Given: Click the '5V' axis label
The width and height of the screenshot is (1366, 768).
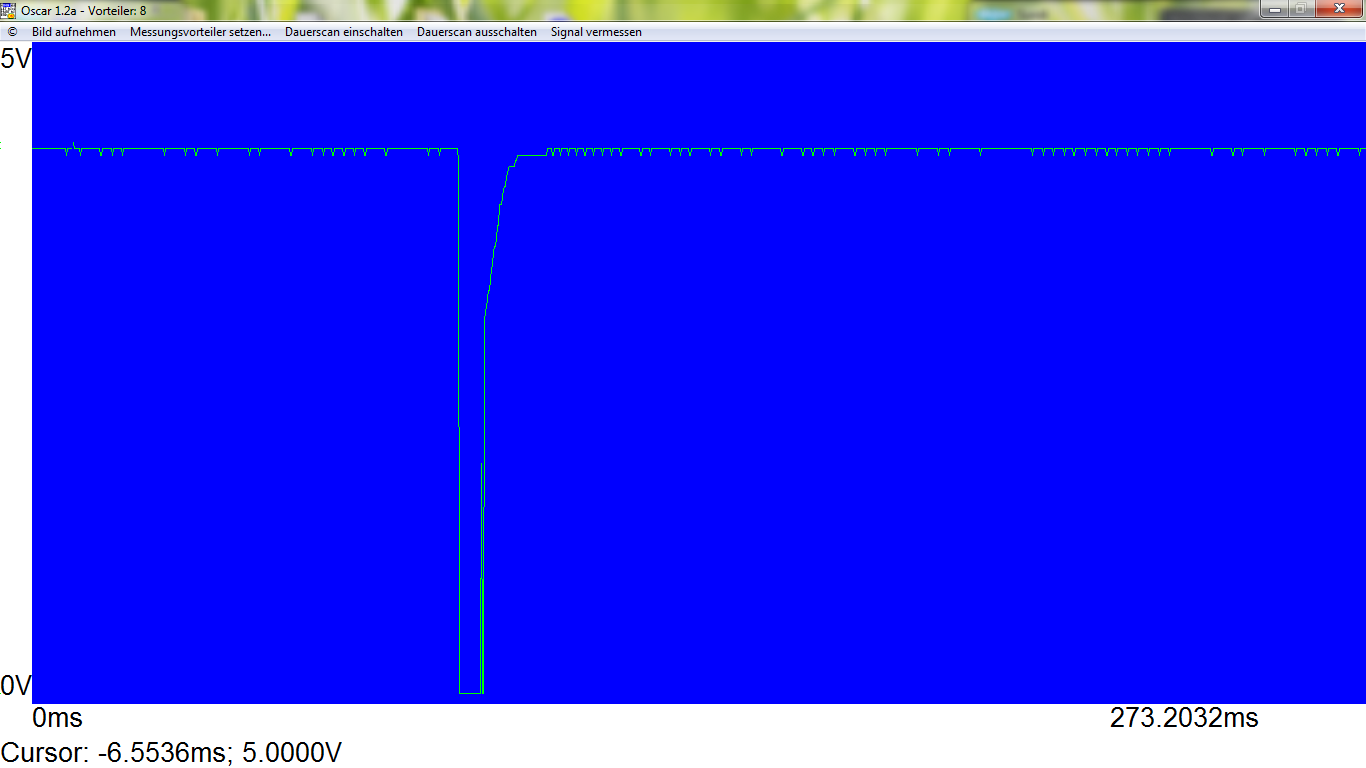Looking at the screenshot, I should click(x=16, y=59).
